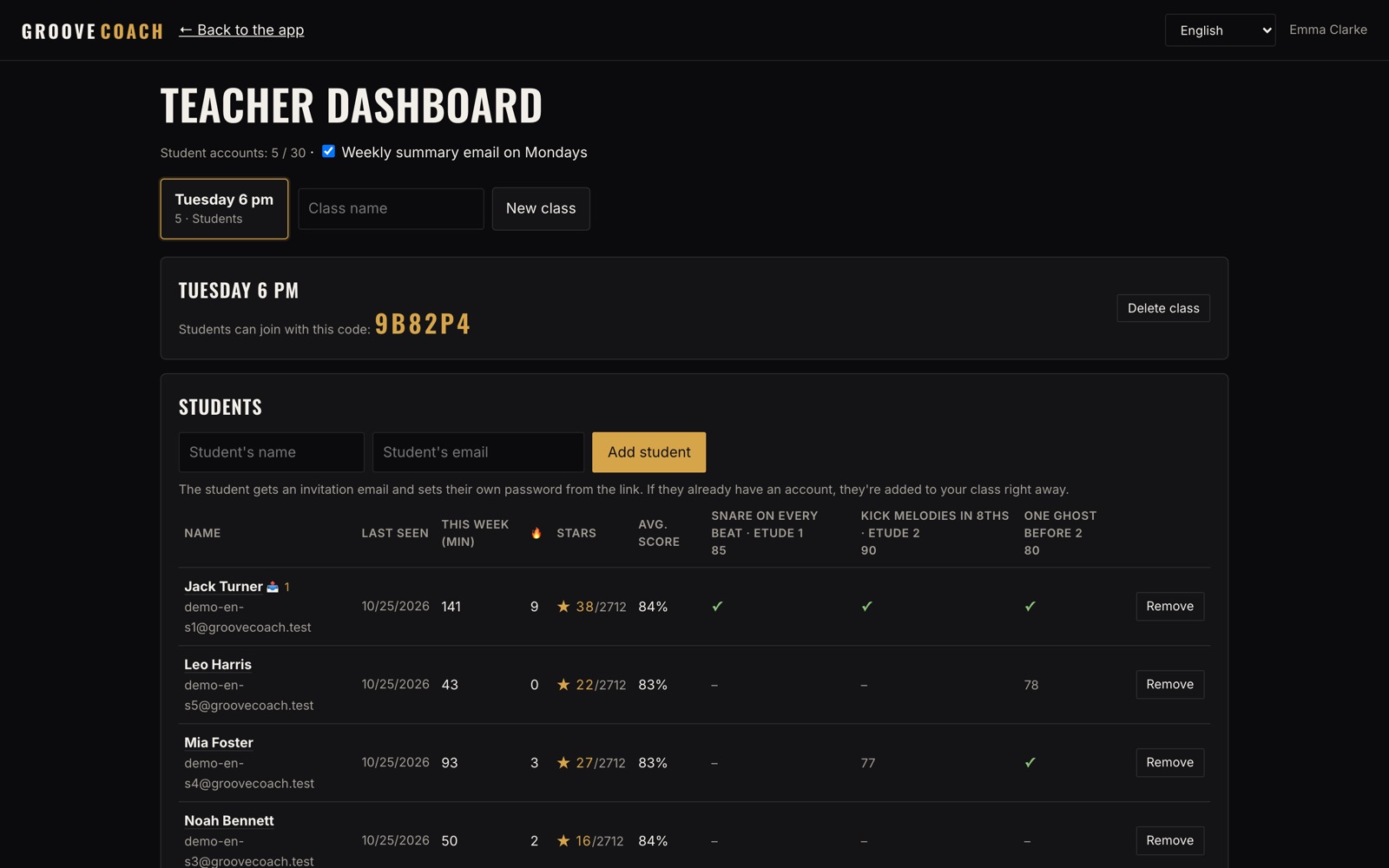The width and height of the screenshot is (1389, 868).
Task: Click the gold star in Leo Harris's row
Action: 563,684
